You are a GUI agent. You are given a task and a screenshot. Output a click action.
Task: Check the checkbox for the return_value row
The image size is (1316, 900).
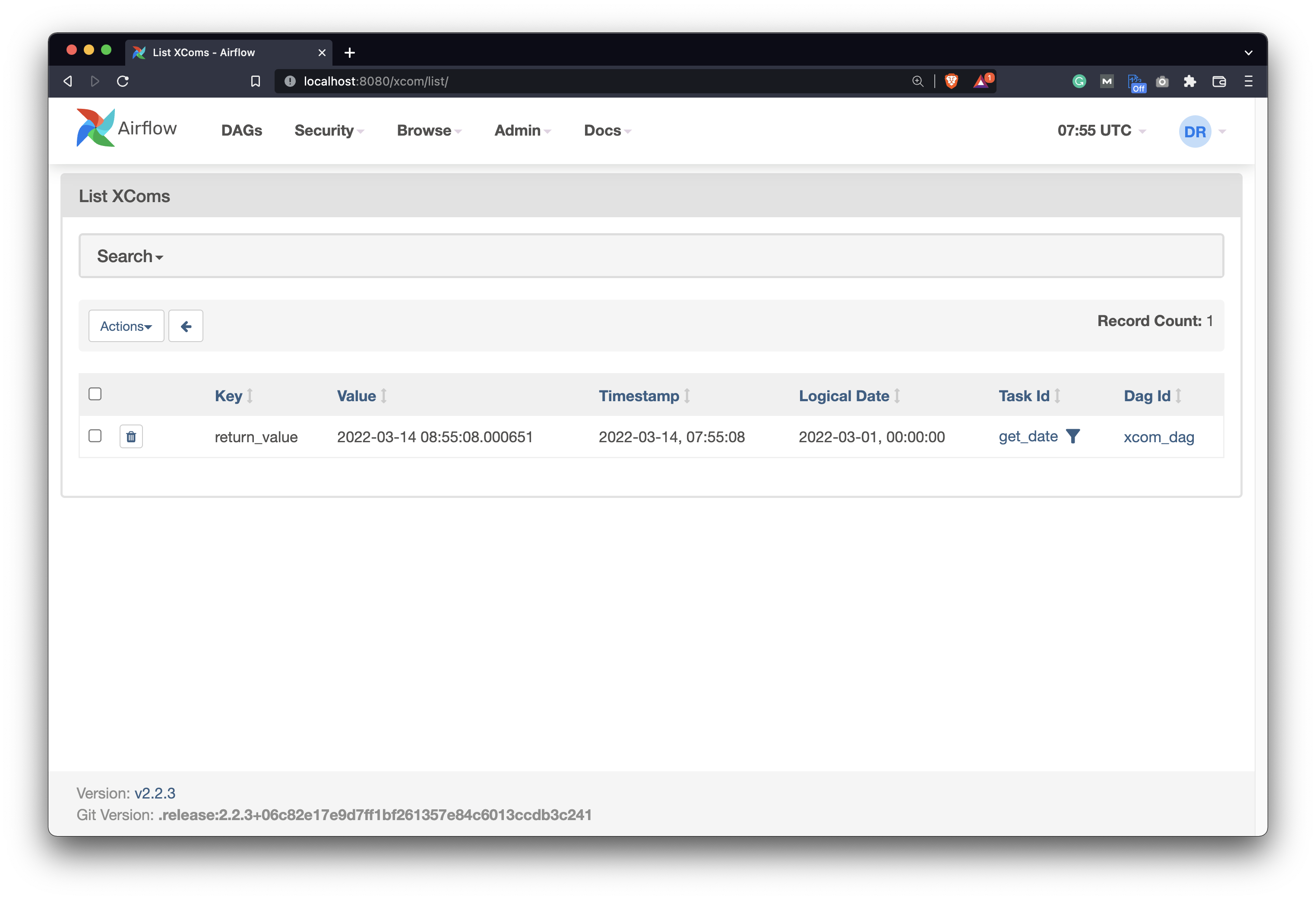pos(95,436)
